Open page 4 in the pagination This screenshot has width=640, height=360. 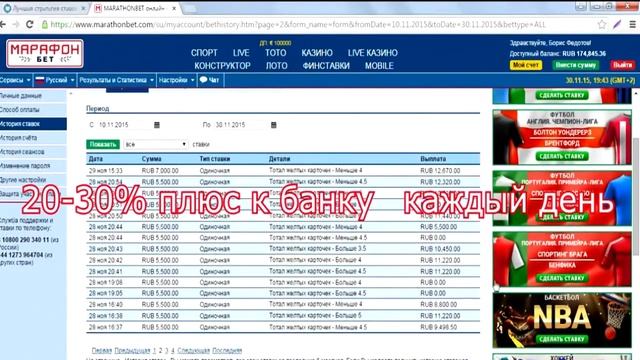(173, 351)
